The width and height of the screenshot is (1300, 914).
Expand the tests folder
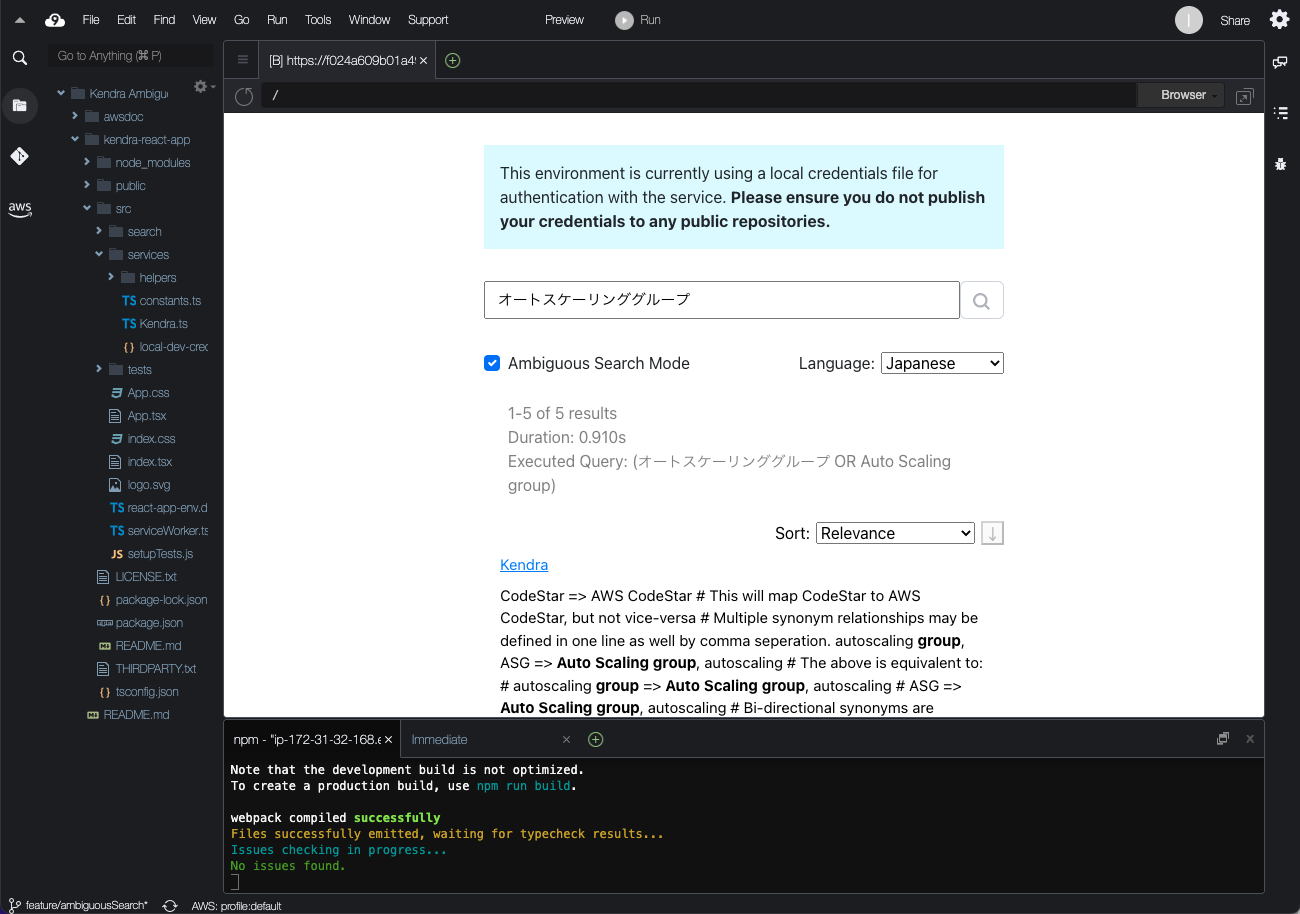(99, 369)
